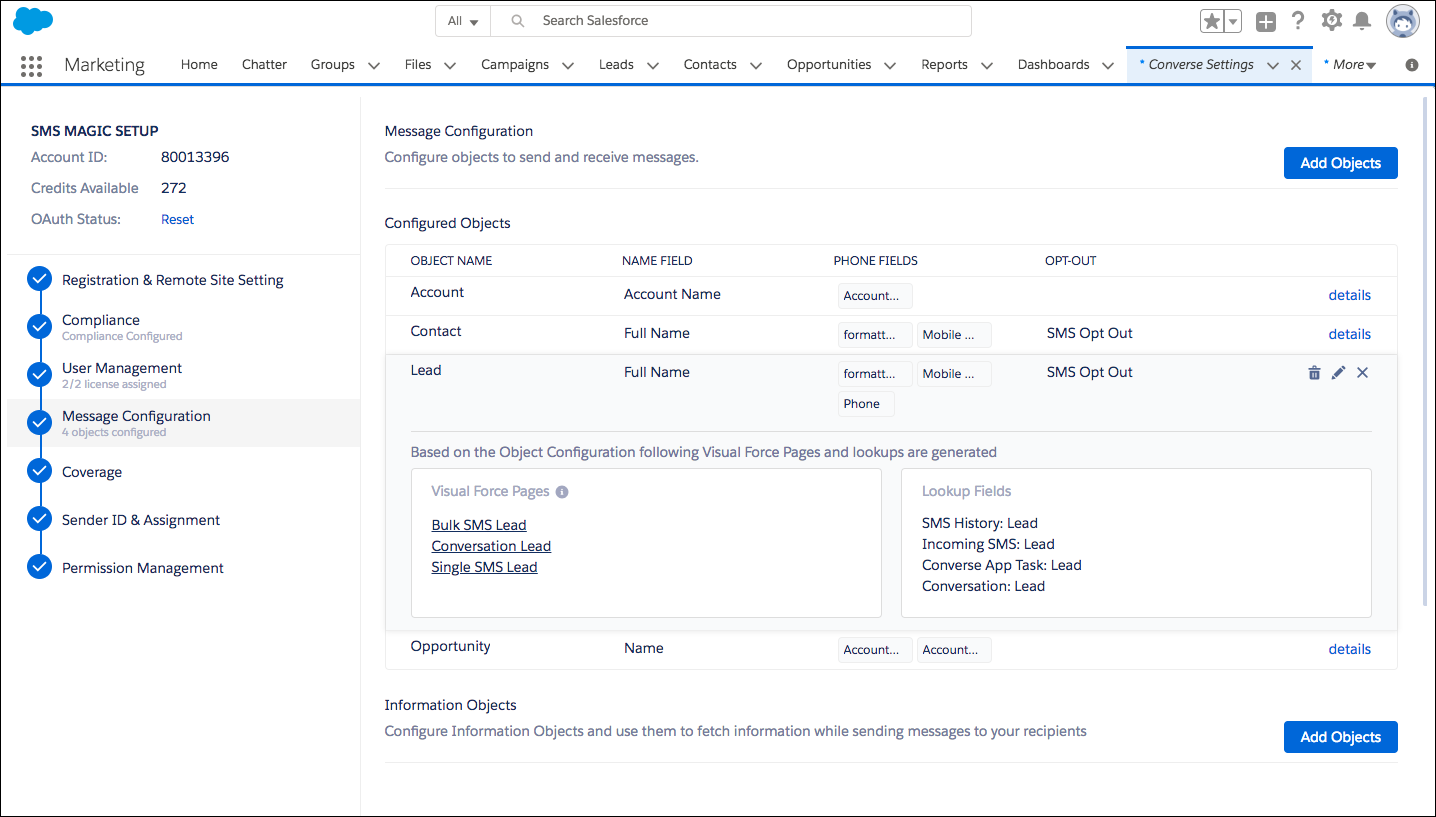Expand the Converse Settings tab chevron
Viewport: 1436px width, 817px height.
1273,66
